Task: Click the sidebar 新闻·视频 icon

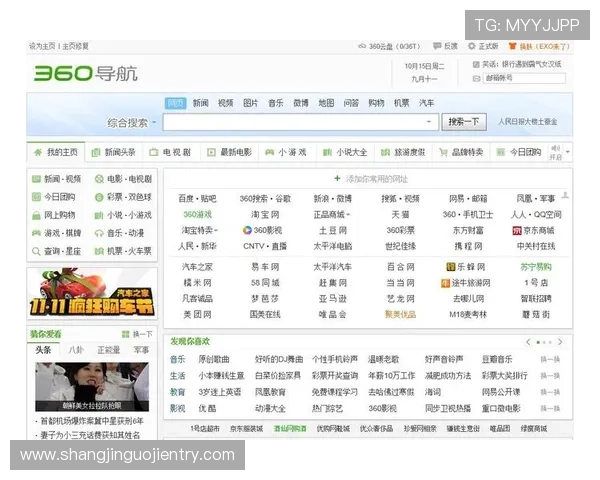Action: (36, 179)
